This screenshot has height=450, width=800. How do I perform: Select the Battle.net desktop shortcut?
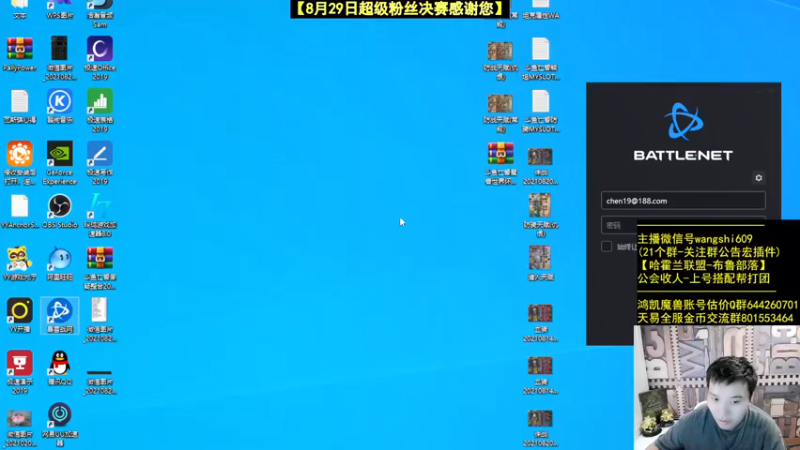point(60,315)
